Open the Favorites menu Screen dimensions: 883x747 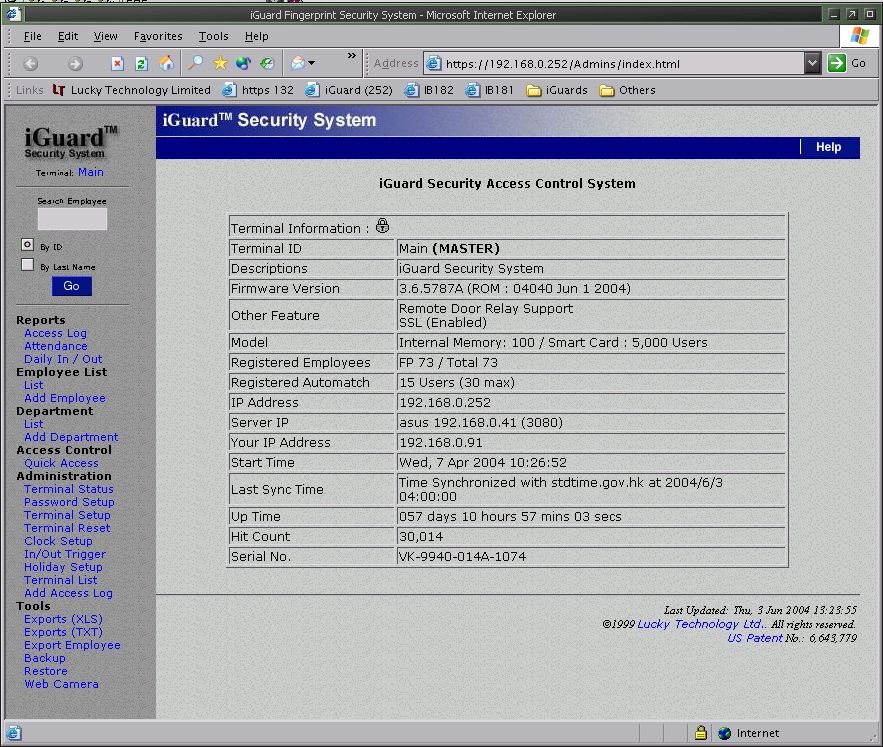(x=157, y=35)
